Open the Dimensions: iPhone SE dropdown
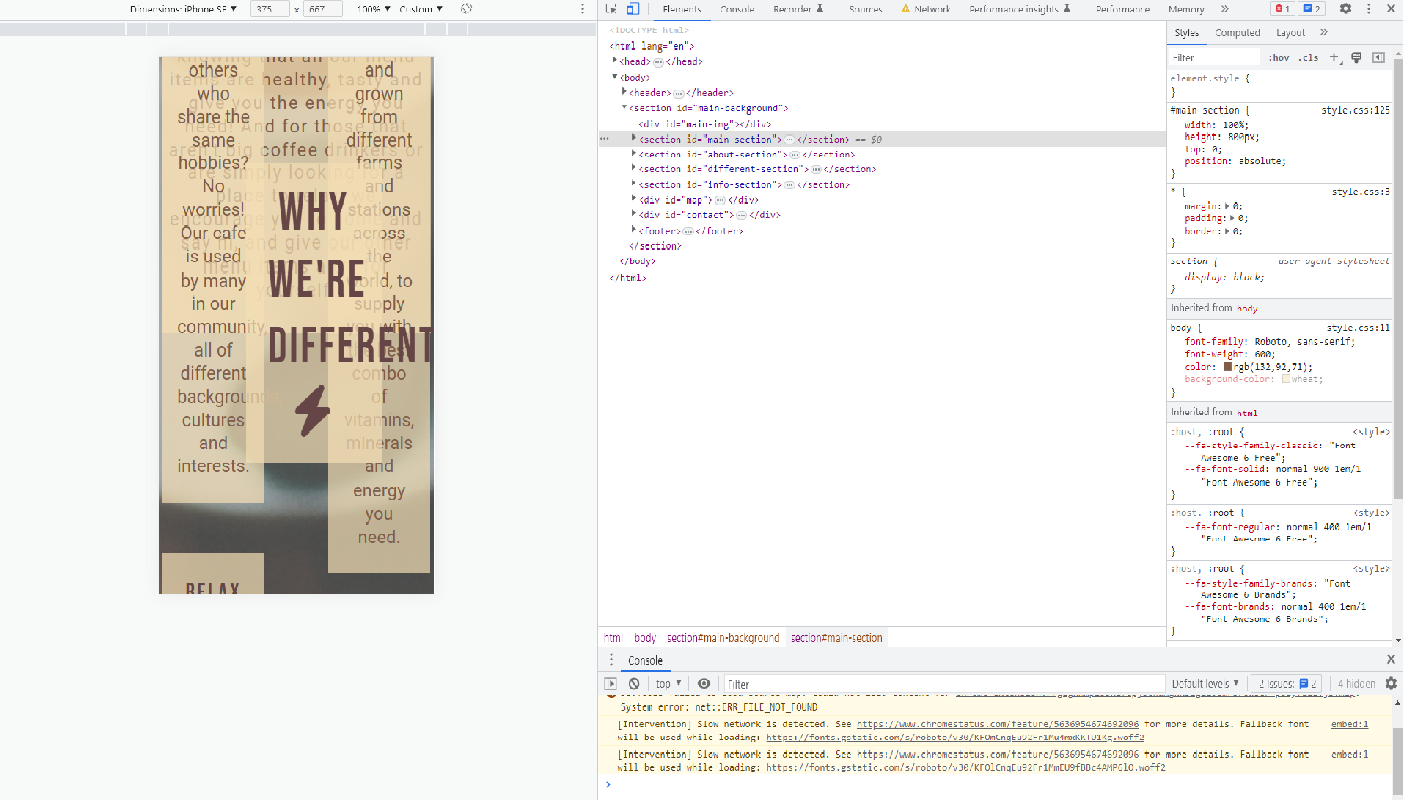1420x800 pixels. [x=185, y=9]
